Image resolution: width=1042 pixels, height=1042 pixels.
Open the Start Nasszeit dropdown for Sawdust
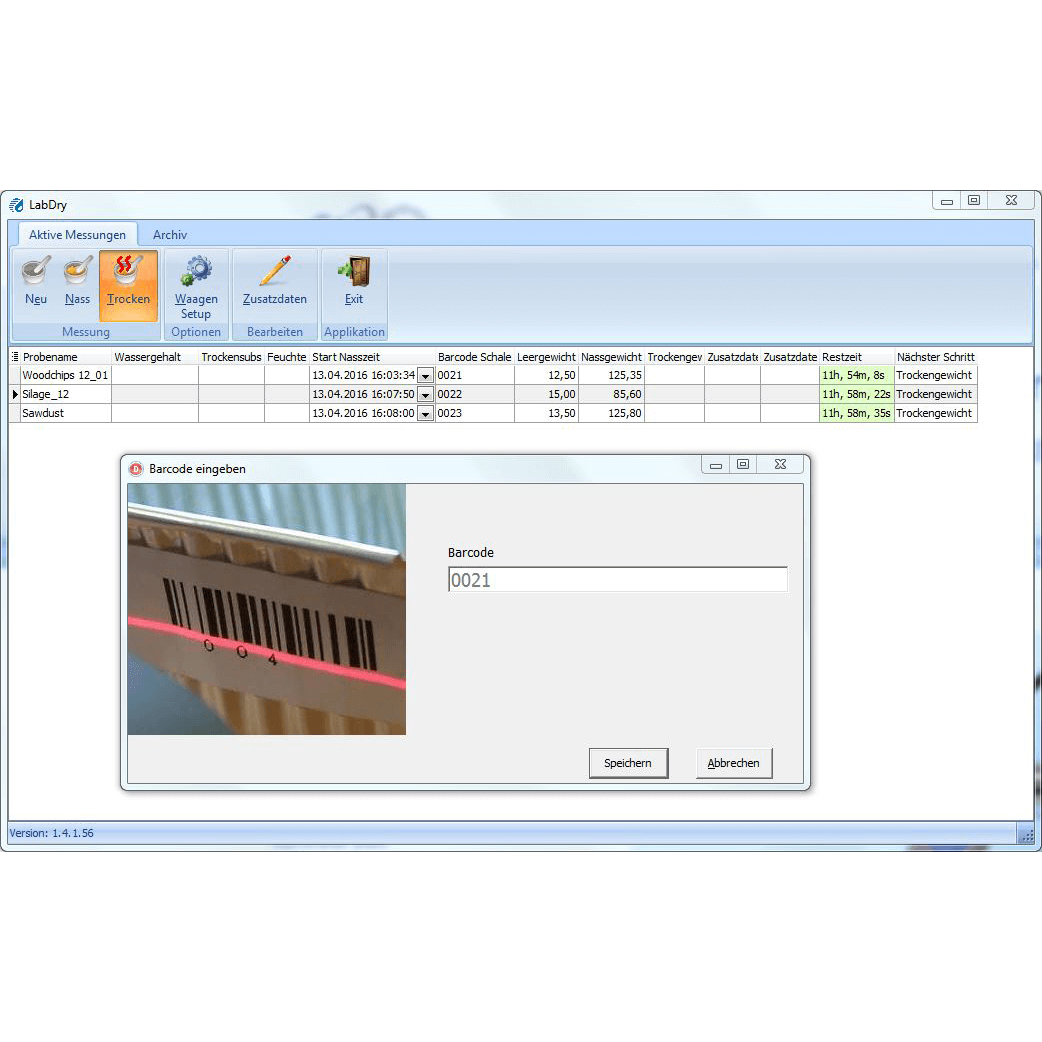[424, 412]
